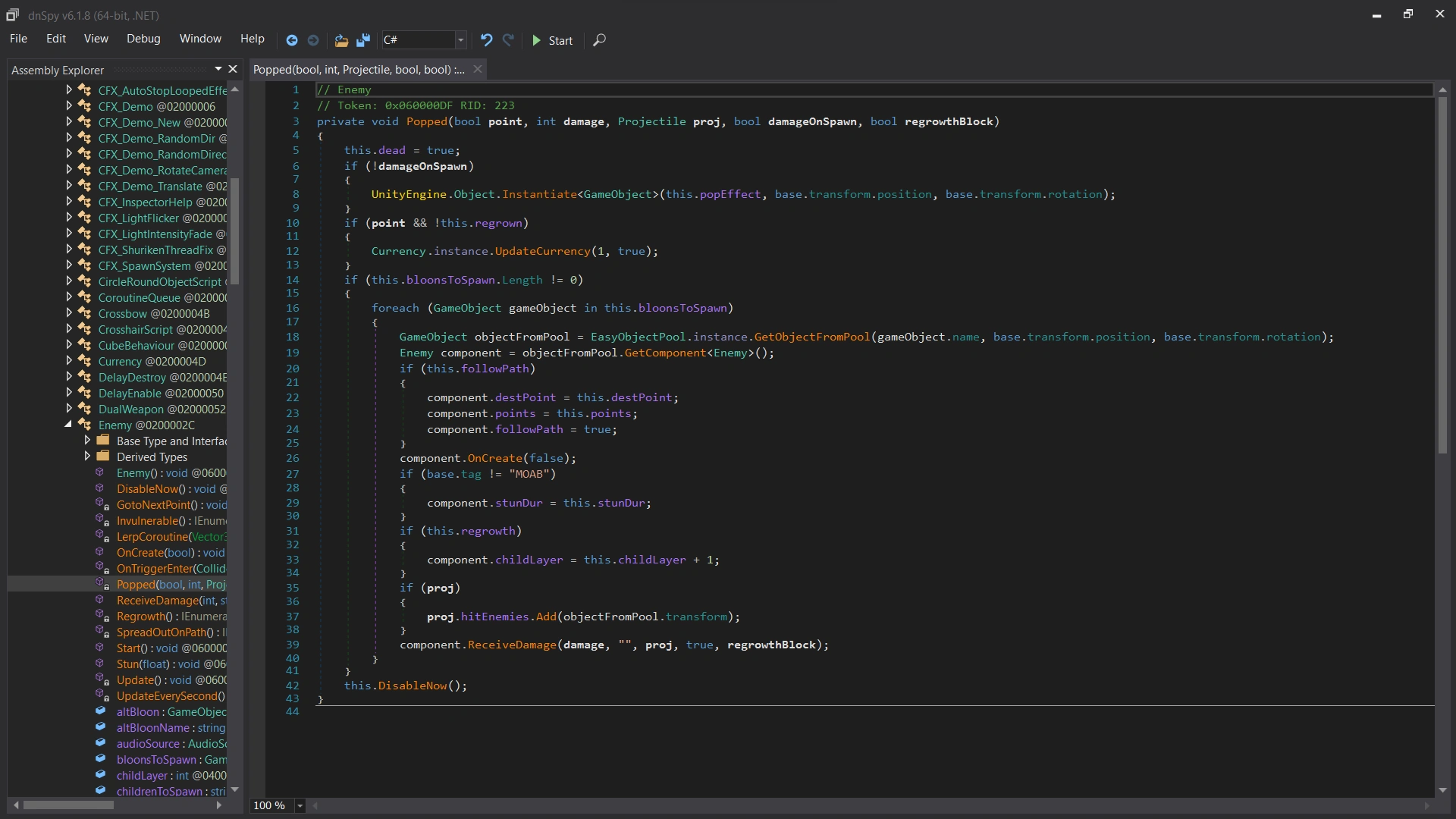
Task: Collapse the Enemy class node
Action: tap(68, 425)
